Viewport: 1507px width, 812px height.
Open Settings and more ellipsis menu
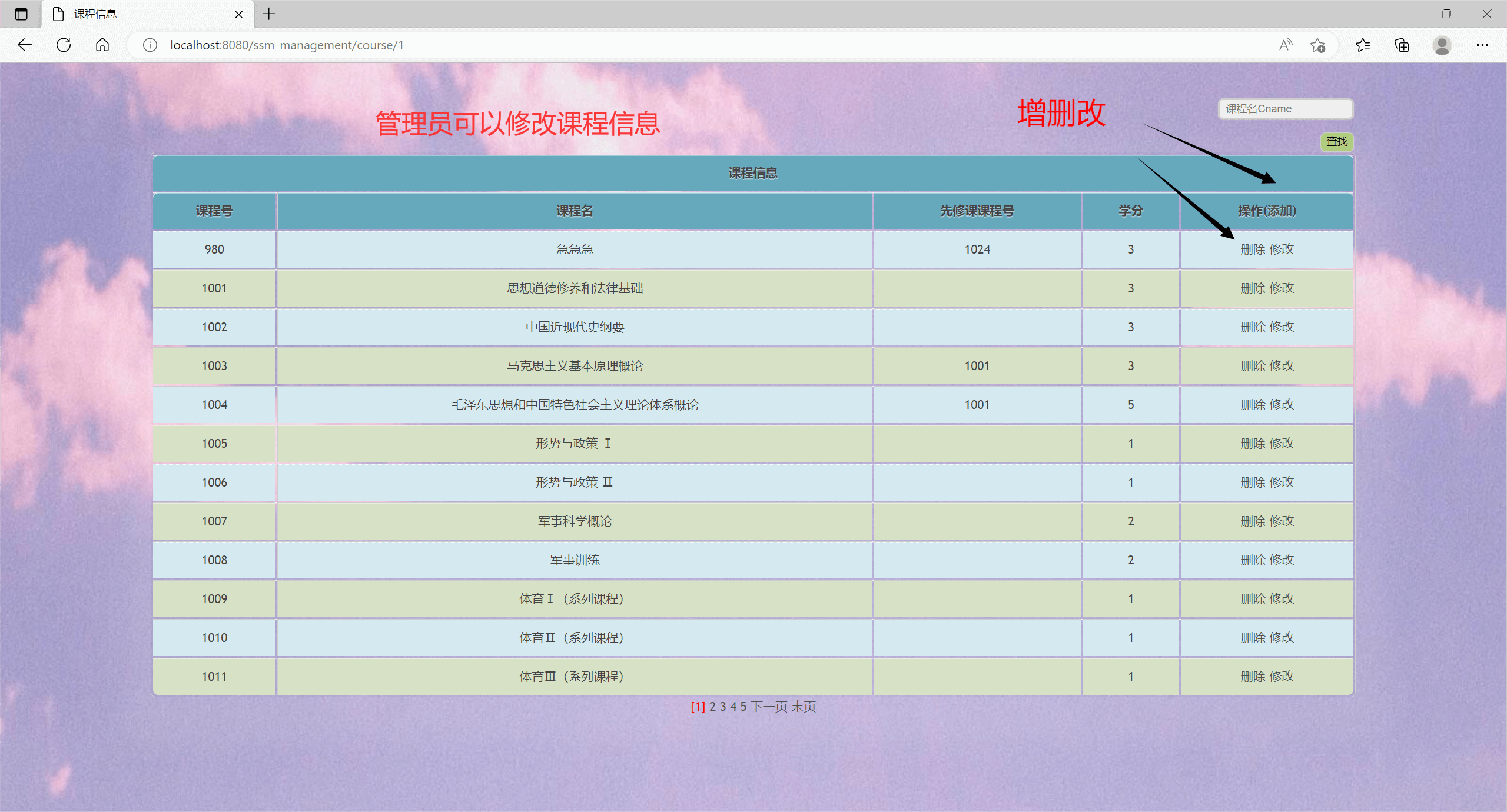1483,45
